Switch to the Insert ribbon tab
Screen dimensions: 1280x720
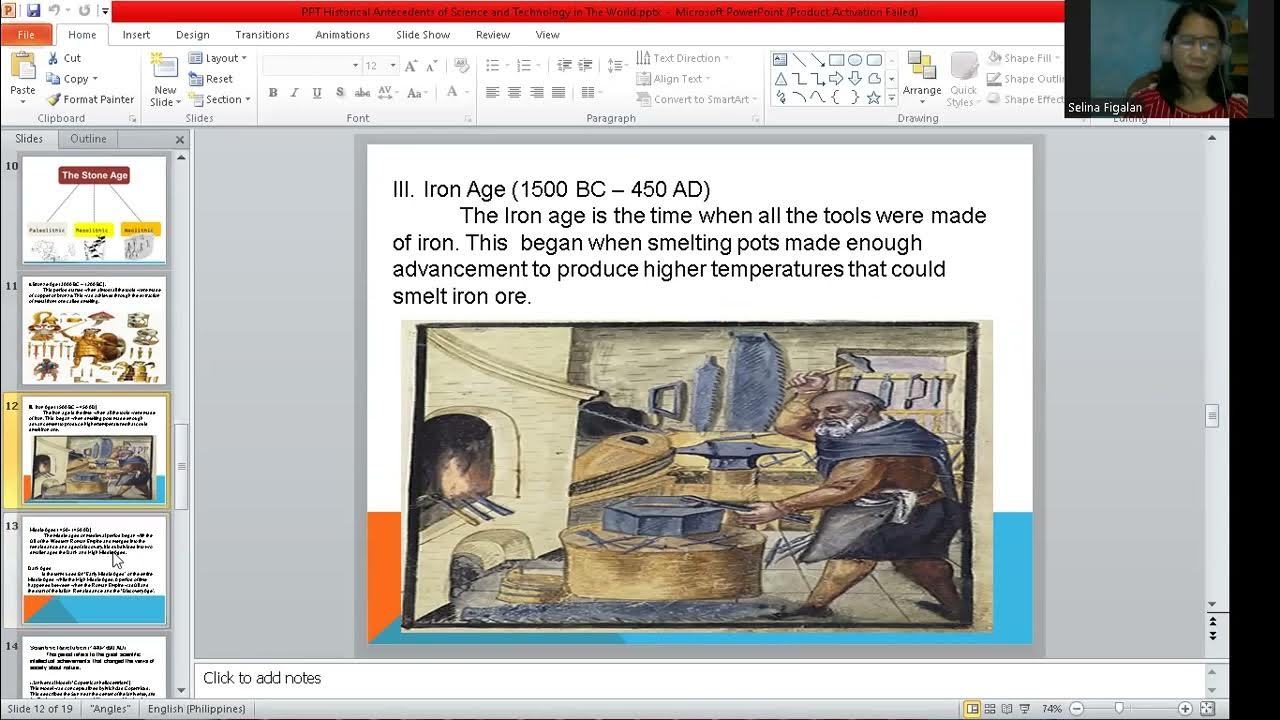[x=136, y=34]
